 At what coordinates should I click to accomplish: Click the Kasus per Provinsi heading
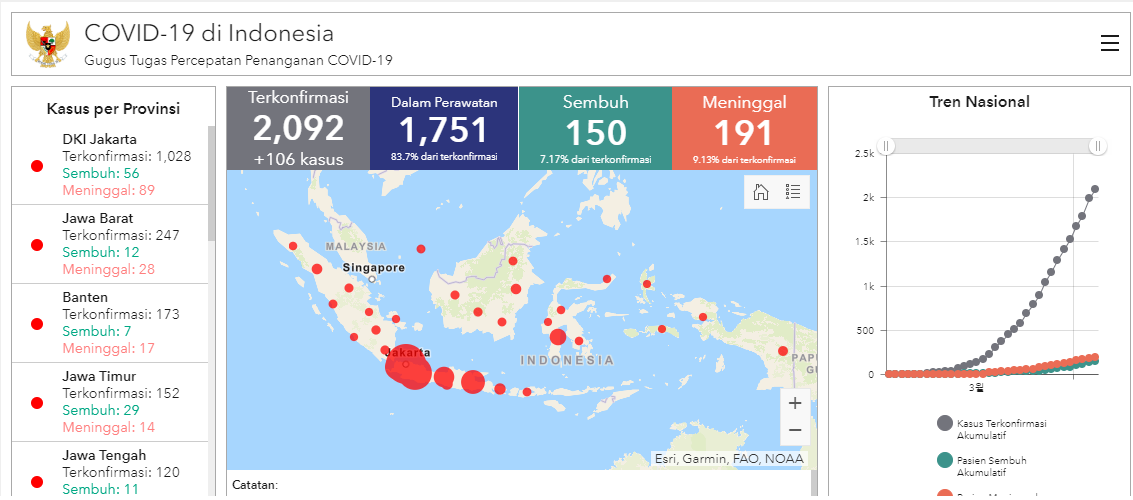click(113, 109)
